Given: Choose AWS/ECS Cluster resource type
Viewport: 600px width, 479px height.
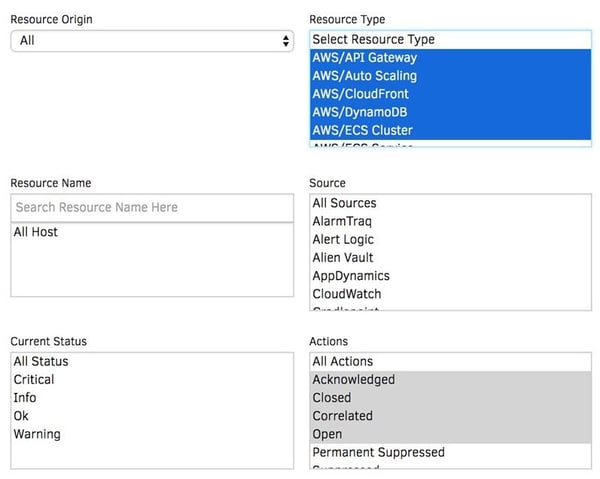Looking at the screenshot, I should pos(450,130).
